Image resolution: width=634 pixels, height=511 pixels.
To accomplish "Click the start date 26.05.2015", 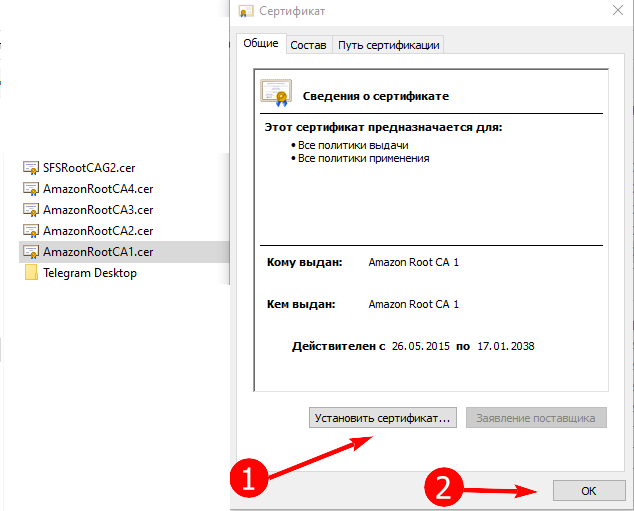I will [x=420, y=346].
